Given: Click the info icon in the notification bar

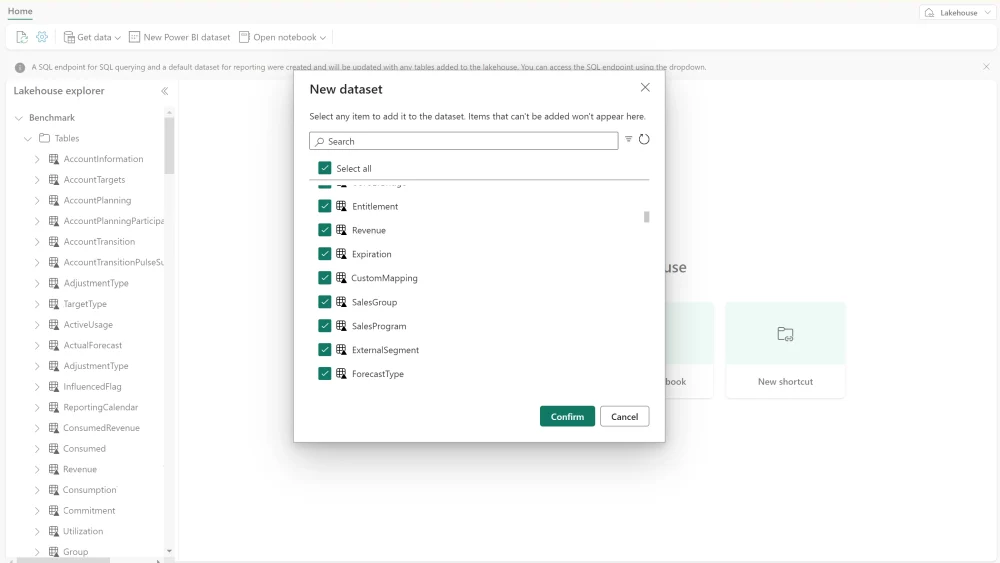Looking at the screenshot, I should (x=20, y=67).
